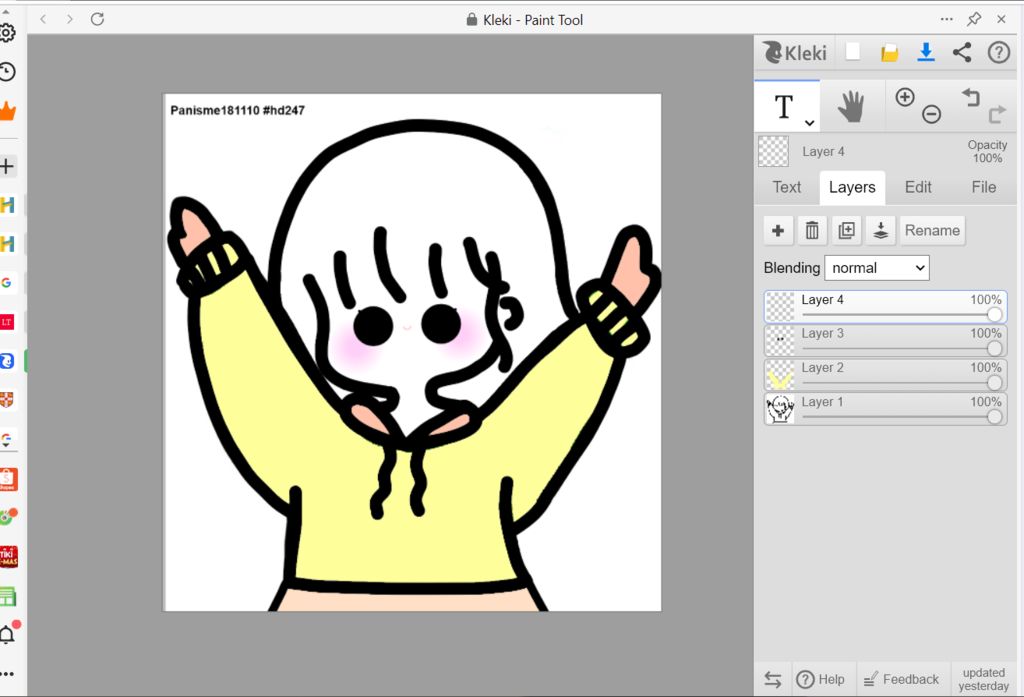Click the 'Layer 2' name label
This screenshot has width=1024, height=697.
[x=822, y=367]
